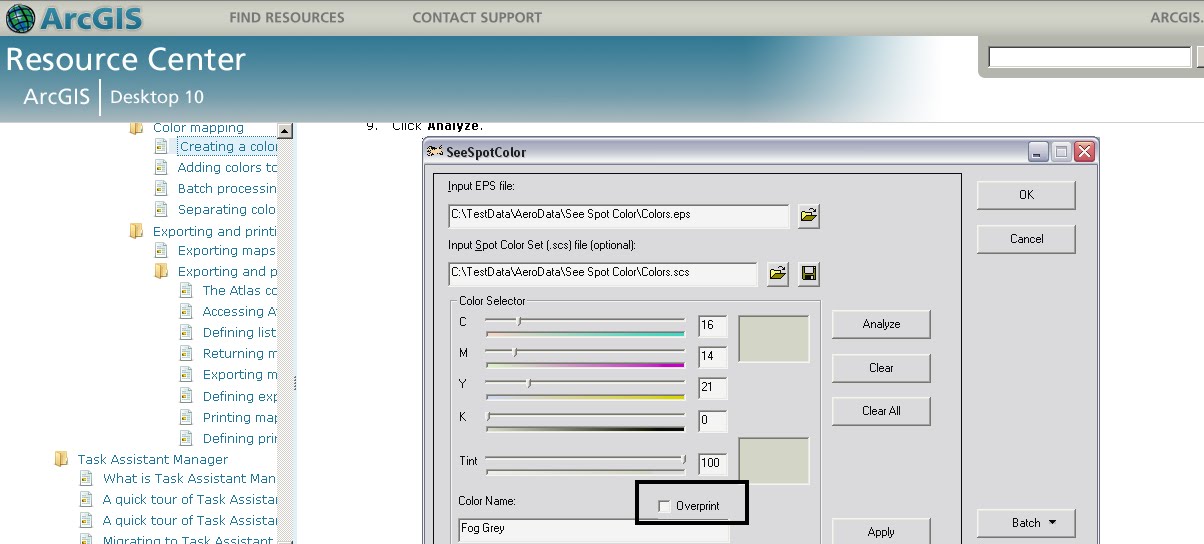
Task: Open Migrating to Task Assistant topic
Action: pyautogui.click(x=190, y=540)
